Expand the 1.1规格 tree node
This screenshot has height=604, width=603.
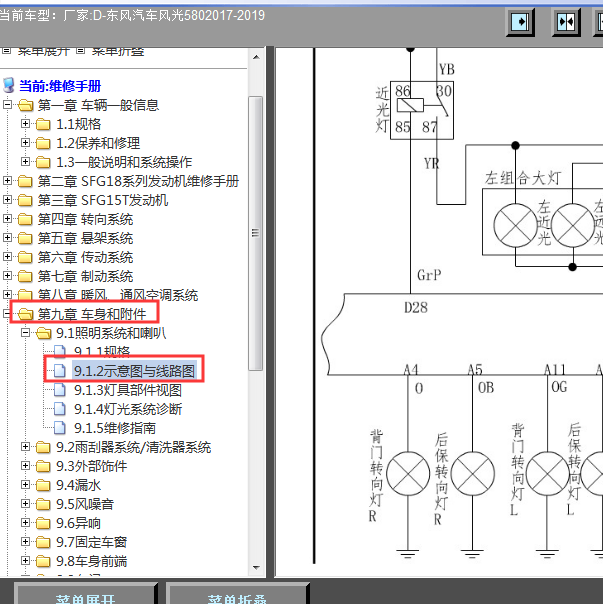coord(25,123)
